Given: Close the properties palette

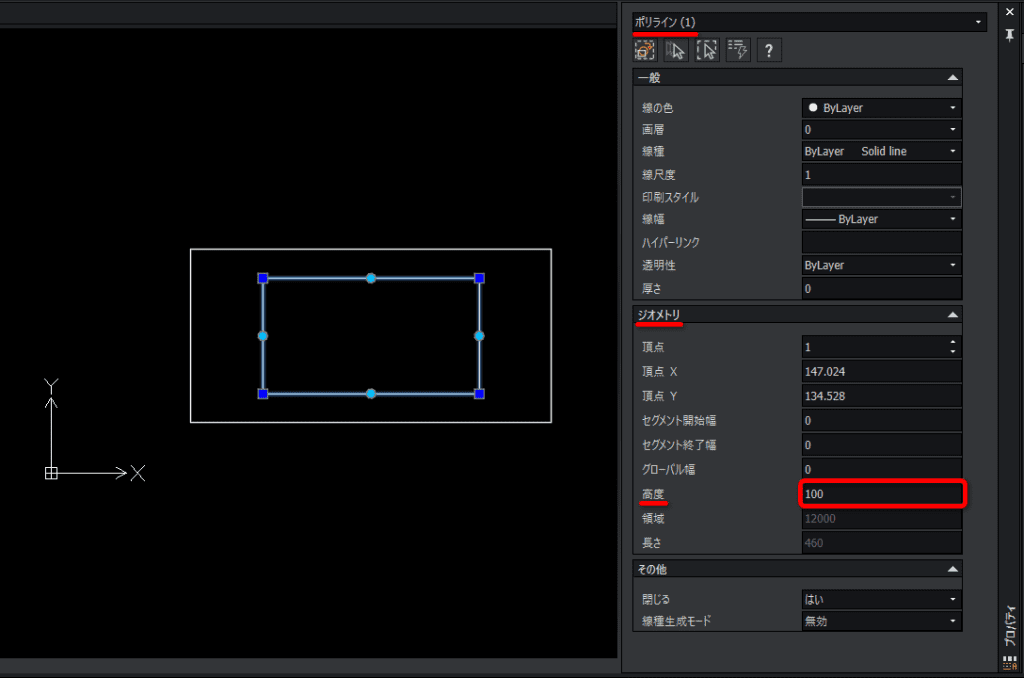Looking at the screenshot, I should [x=1010, y=12].
